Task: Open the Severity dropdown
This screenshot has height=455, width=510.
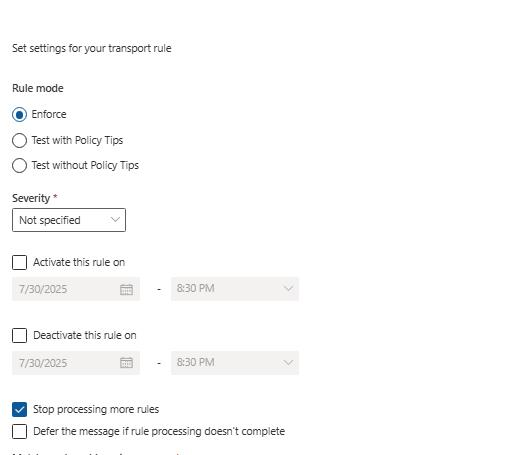Action: pyautogui.click(x=69, y=220)
